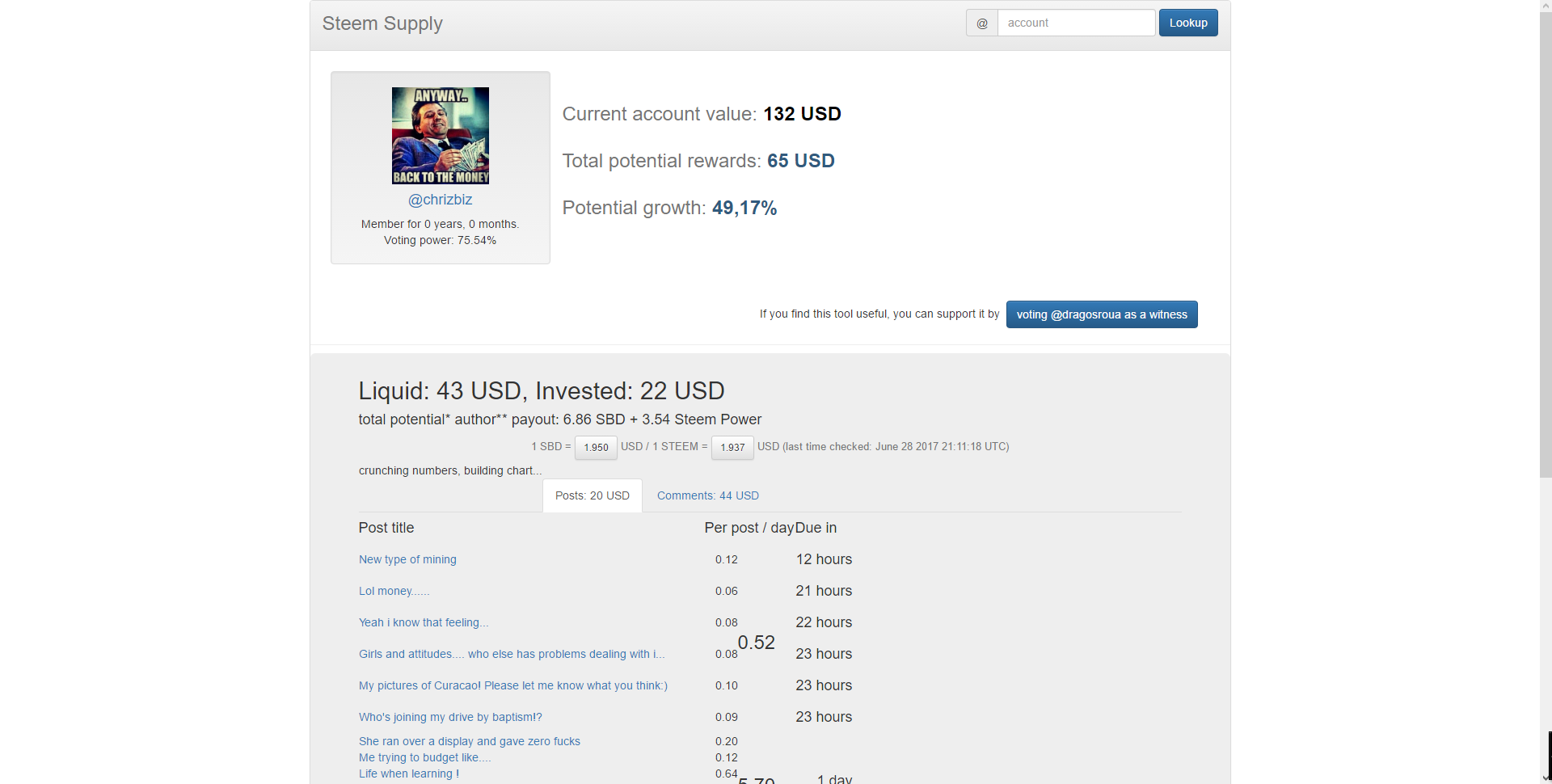Edit the SBD price field showing 1.950
1552x784 pixels.
tap(596, 447)
